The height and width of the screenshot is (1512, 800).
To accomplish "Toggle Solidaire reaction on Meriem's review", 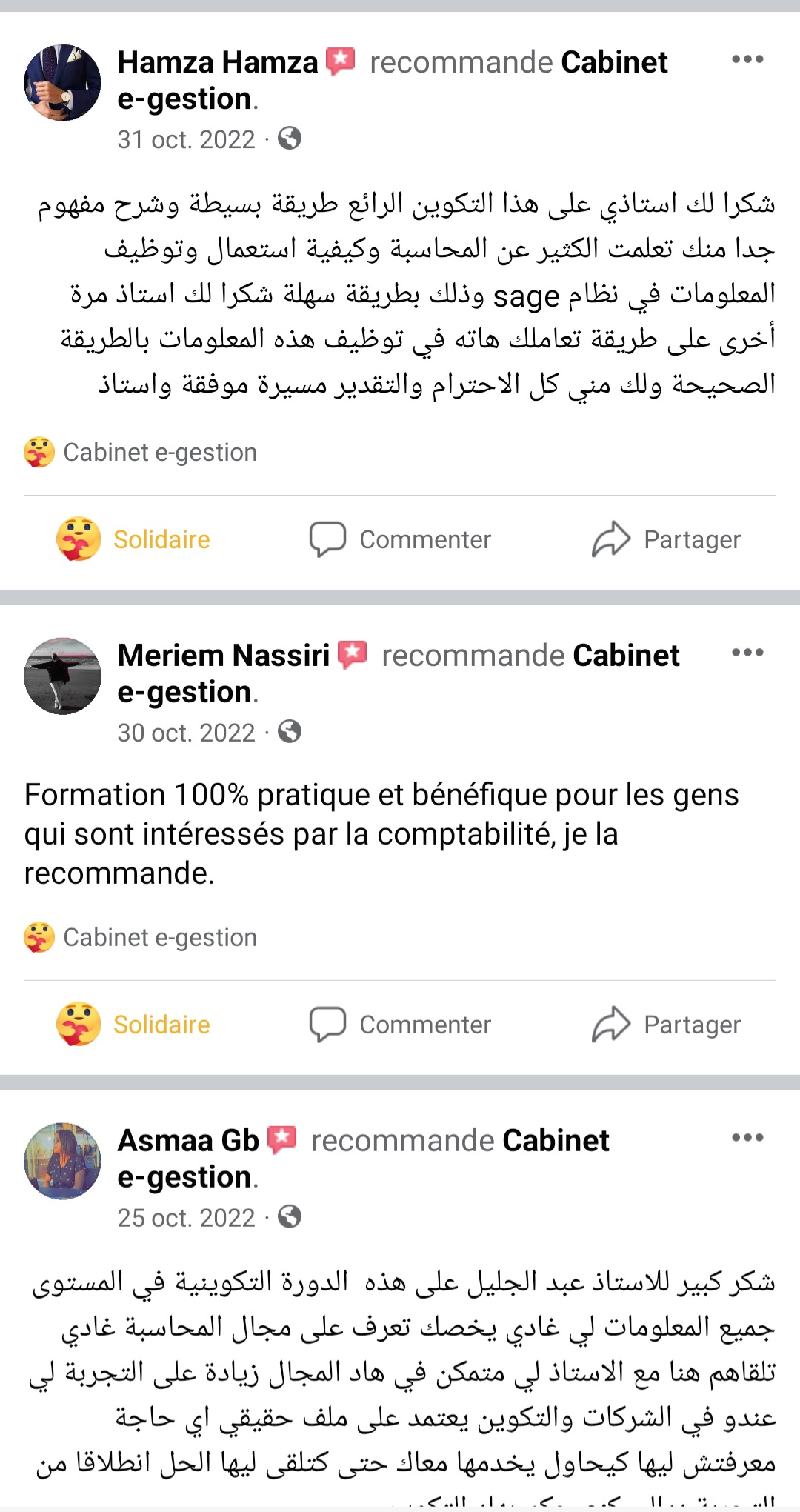I will click(x=134, y=1025).
